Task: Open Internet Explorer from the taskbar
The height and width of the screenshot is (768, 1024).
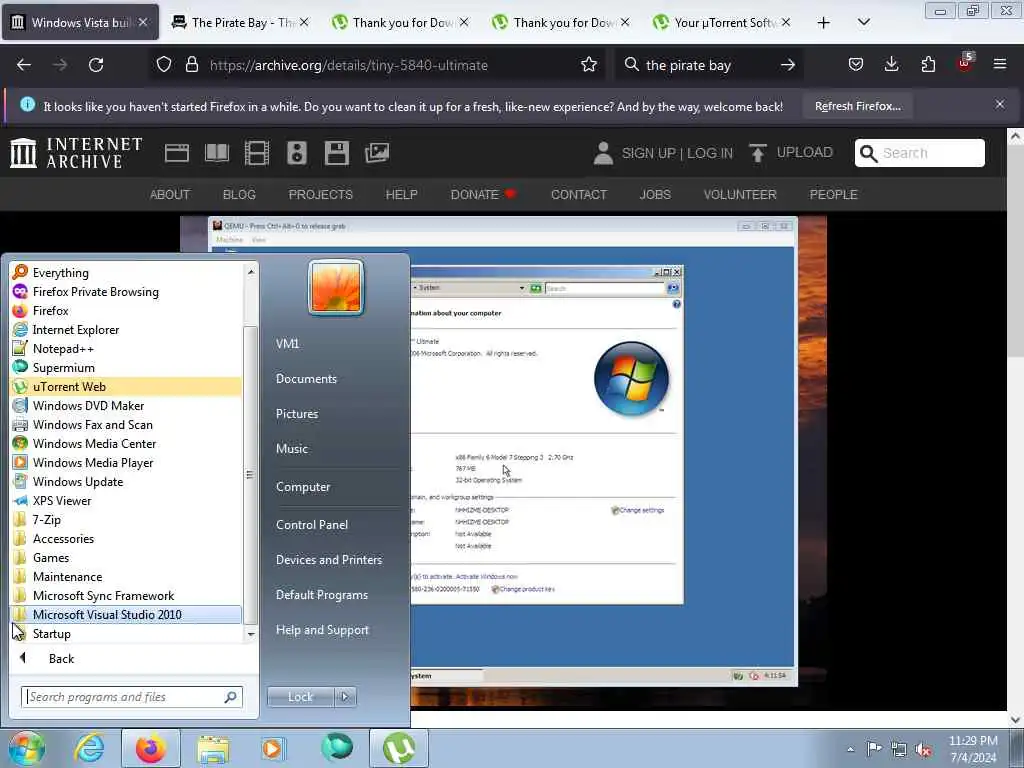Action: 89,748
